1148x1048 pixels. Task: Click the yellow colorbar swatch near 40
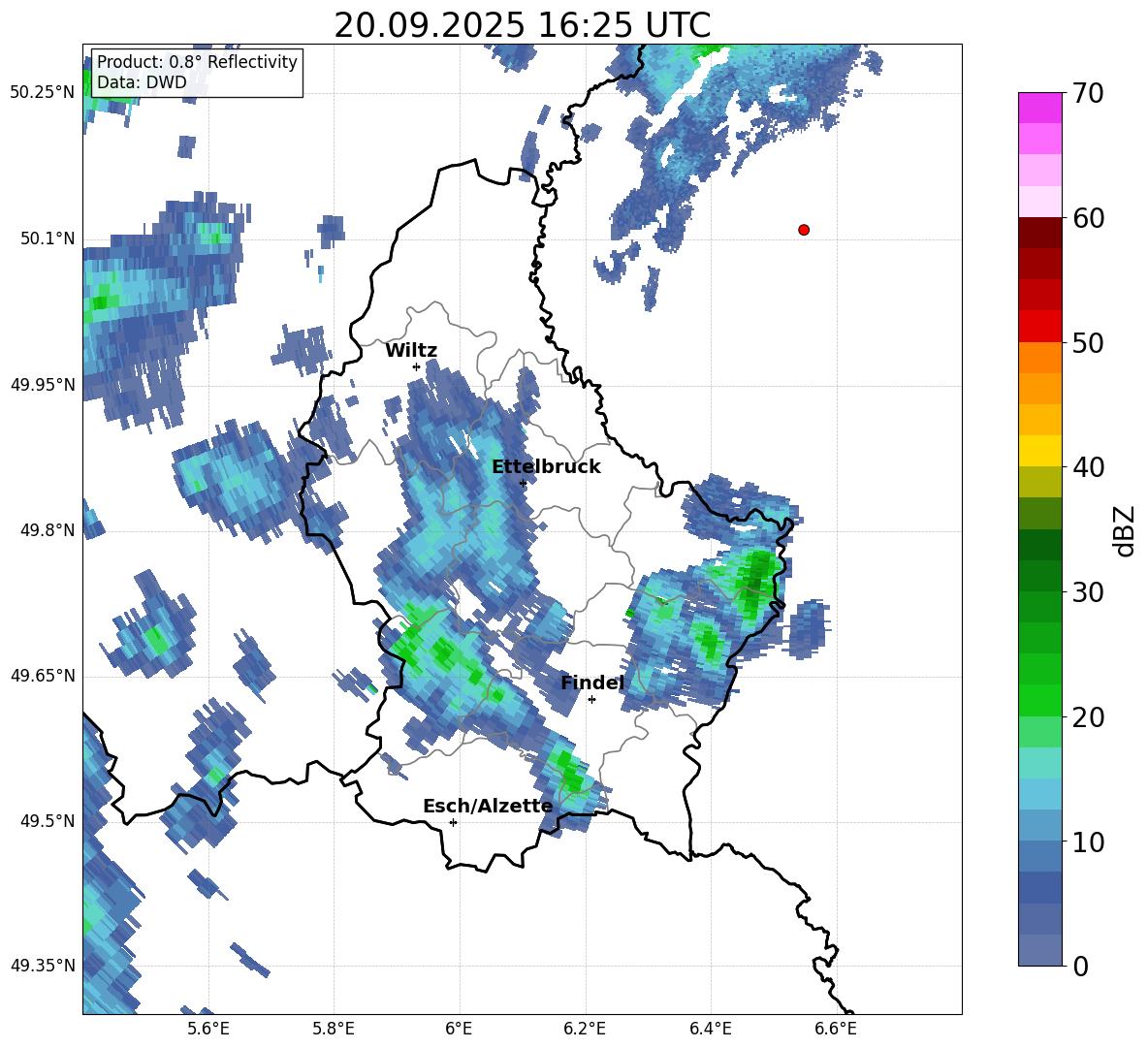click(x=1039, y=451)
